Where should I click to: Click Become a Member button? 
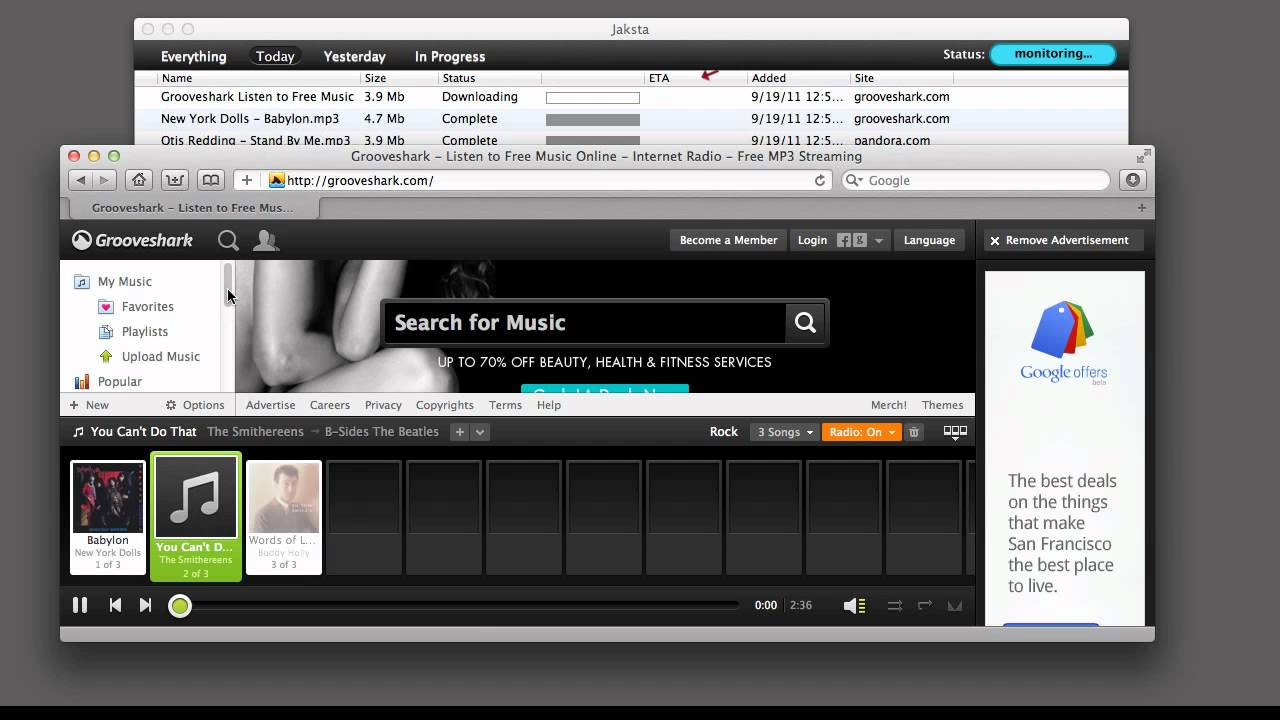pos(728,240)
